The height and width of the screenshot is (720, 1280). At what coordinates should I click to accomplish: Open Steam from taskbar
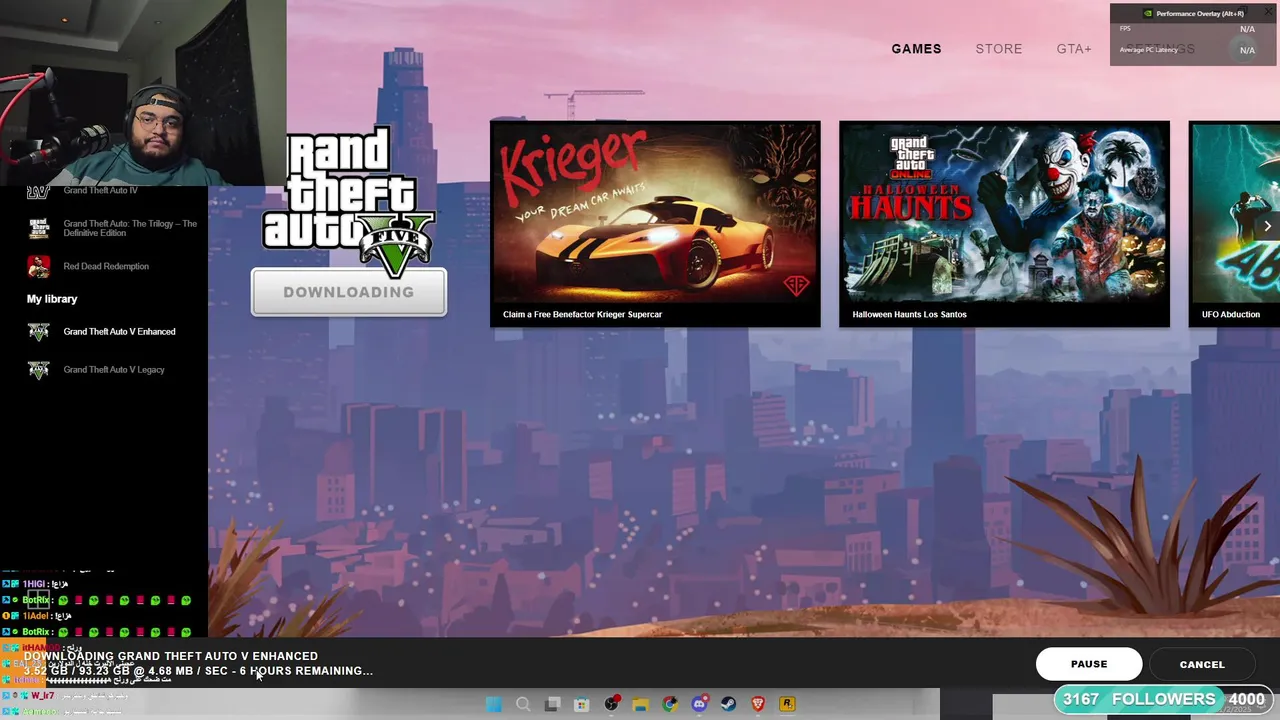point(728,704)
